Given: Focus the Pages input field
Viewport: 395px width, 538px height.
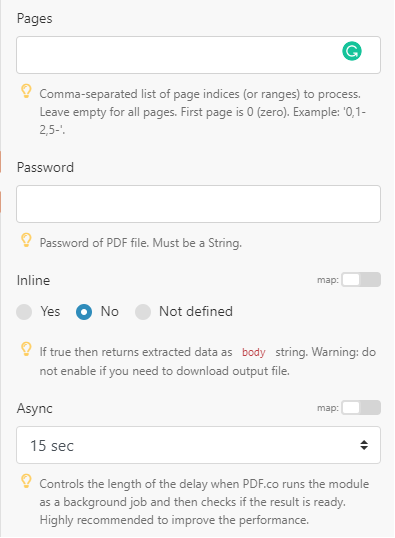Looking at the screenshot, I should 198,55.
